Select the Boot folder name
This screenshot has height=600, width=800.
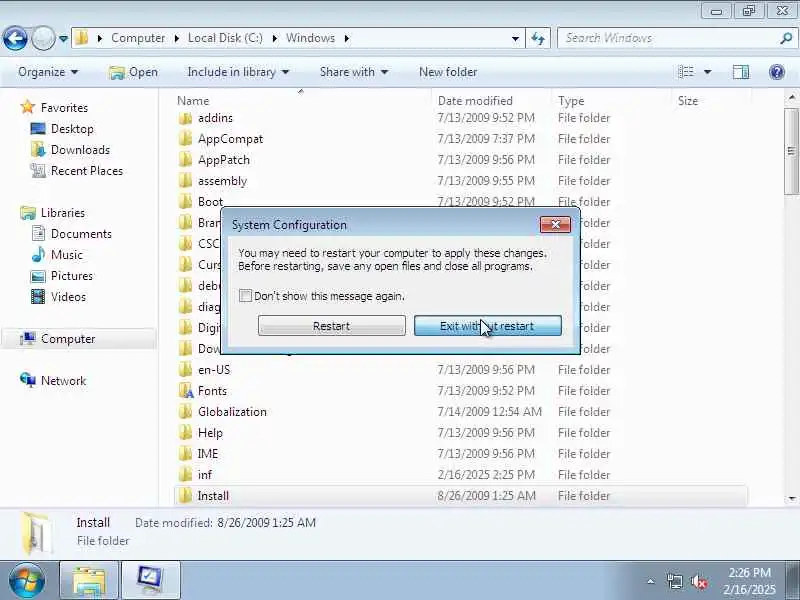[210, 202]
